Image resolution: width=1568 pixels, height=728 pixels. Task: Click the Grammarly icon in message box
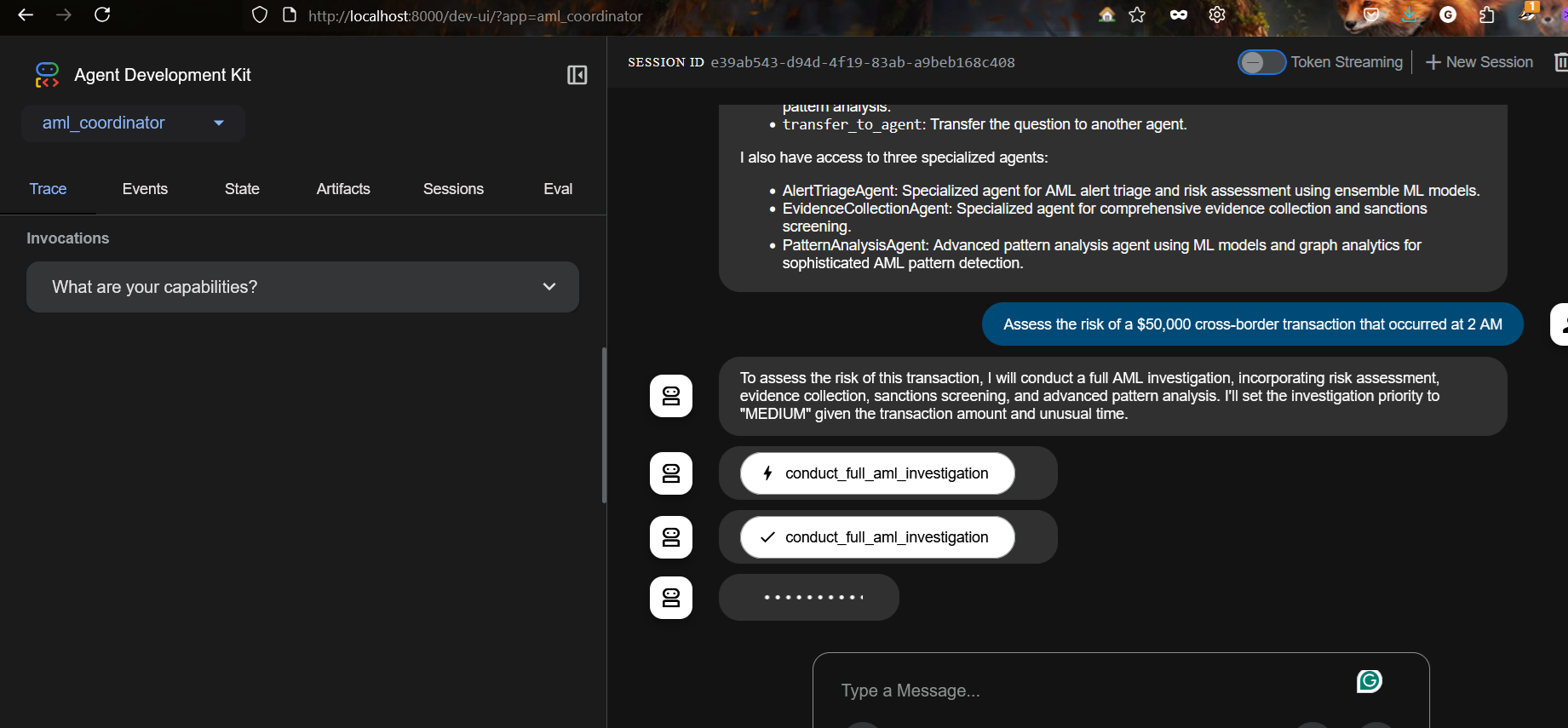click(x=1370, y=681)
